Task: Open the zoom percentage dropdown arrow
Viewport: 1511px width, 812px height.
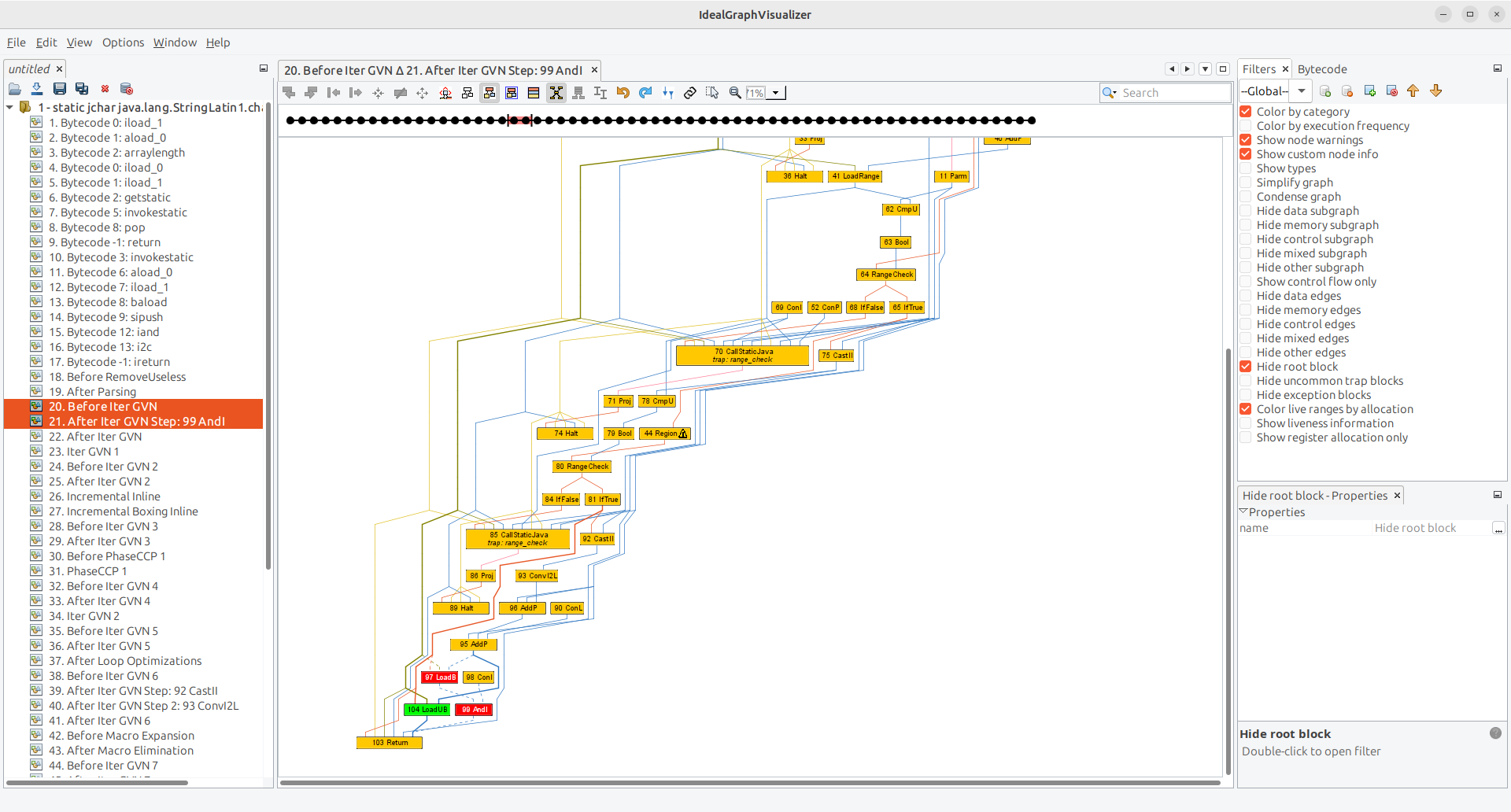Action: click(x=776, y=93)
